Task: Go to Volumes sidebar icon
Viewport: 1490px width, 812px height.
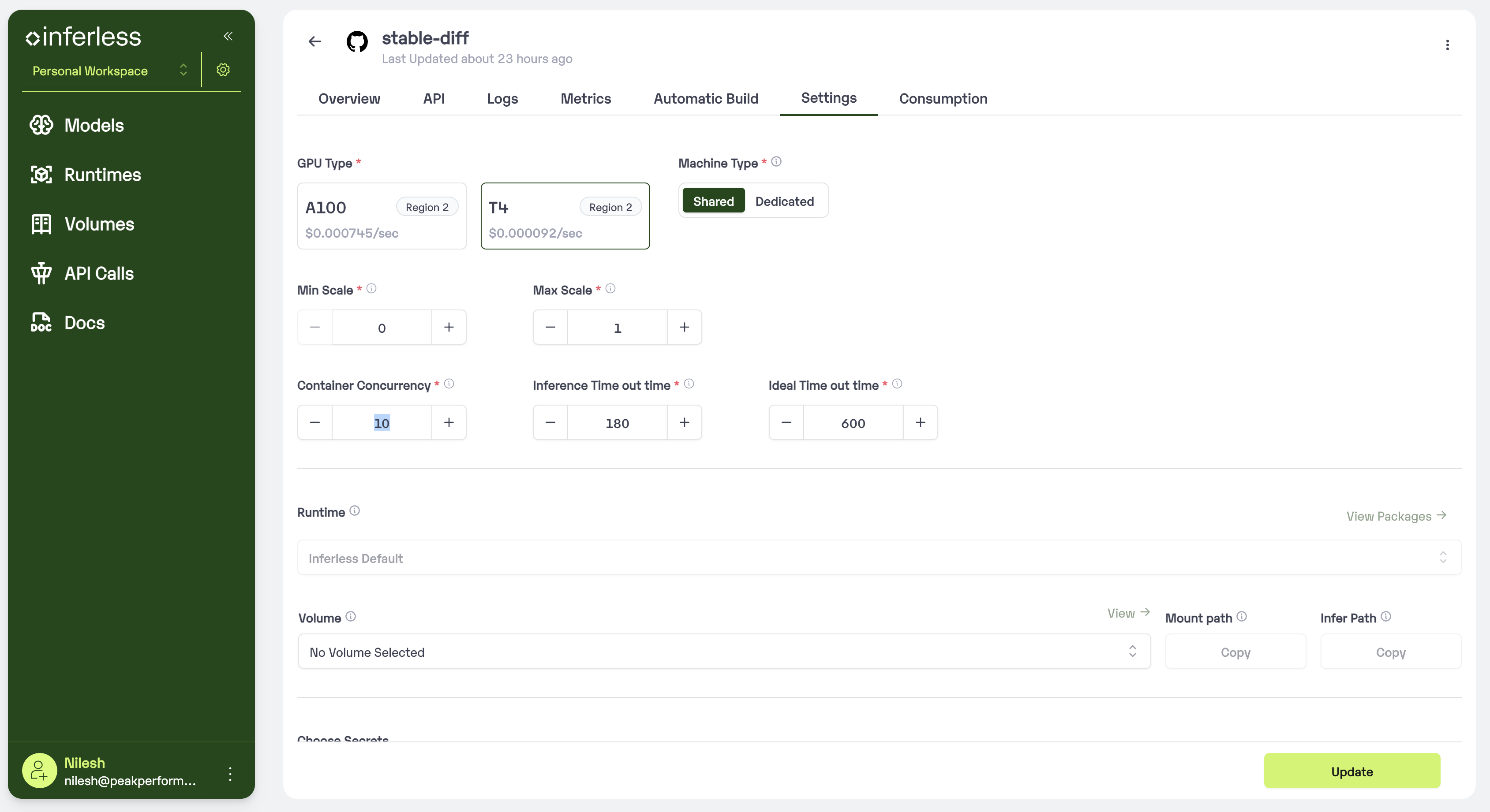Action: coord(41,224)
